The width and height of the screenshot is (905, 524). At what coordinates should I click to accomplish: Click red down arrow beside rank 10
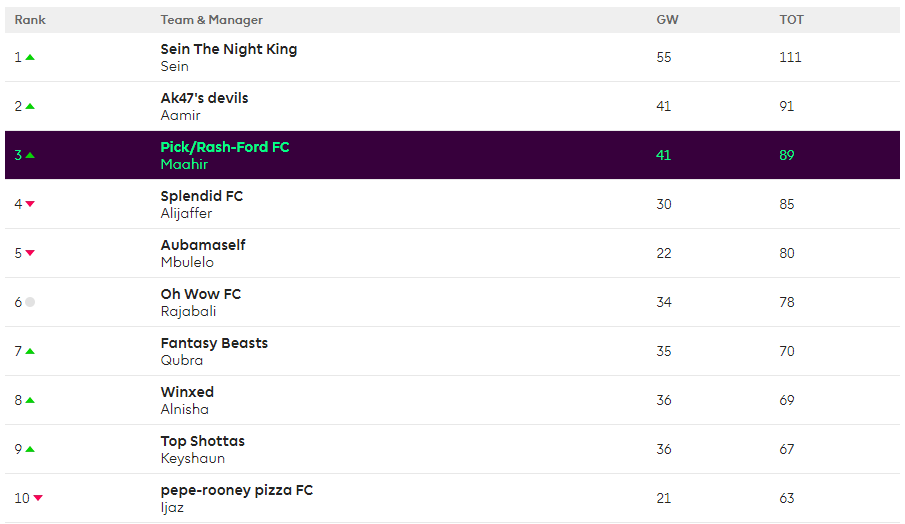click(38, 499)
